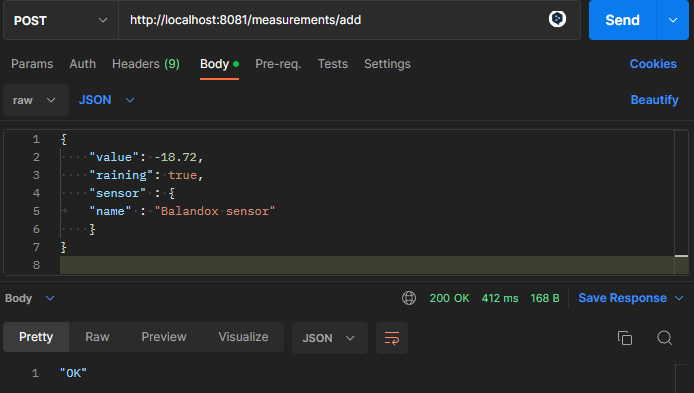Image resolution: width=694 pixels, height=393 pixels.
Task: Open the Pre-req. tab
Action: point(278,64)
